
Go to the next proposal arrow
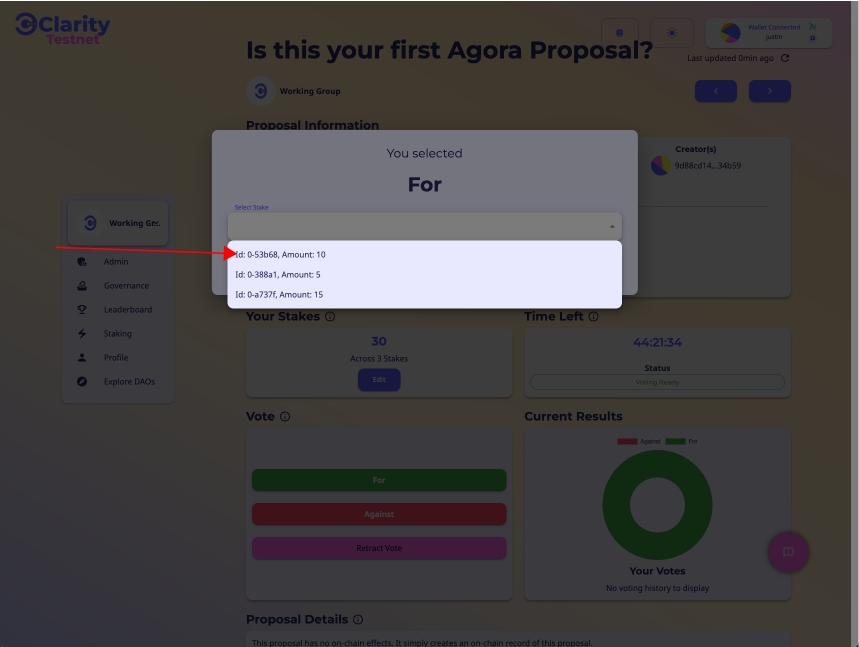coord(769,91)
